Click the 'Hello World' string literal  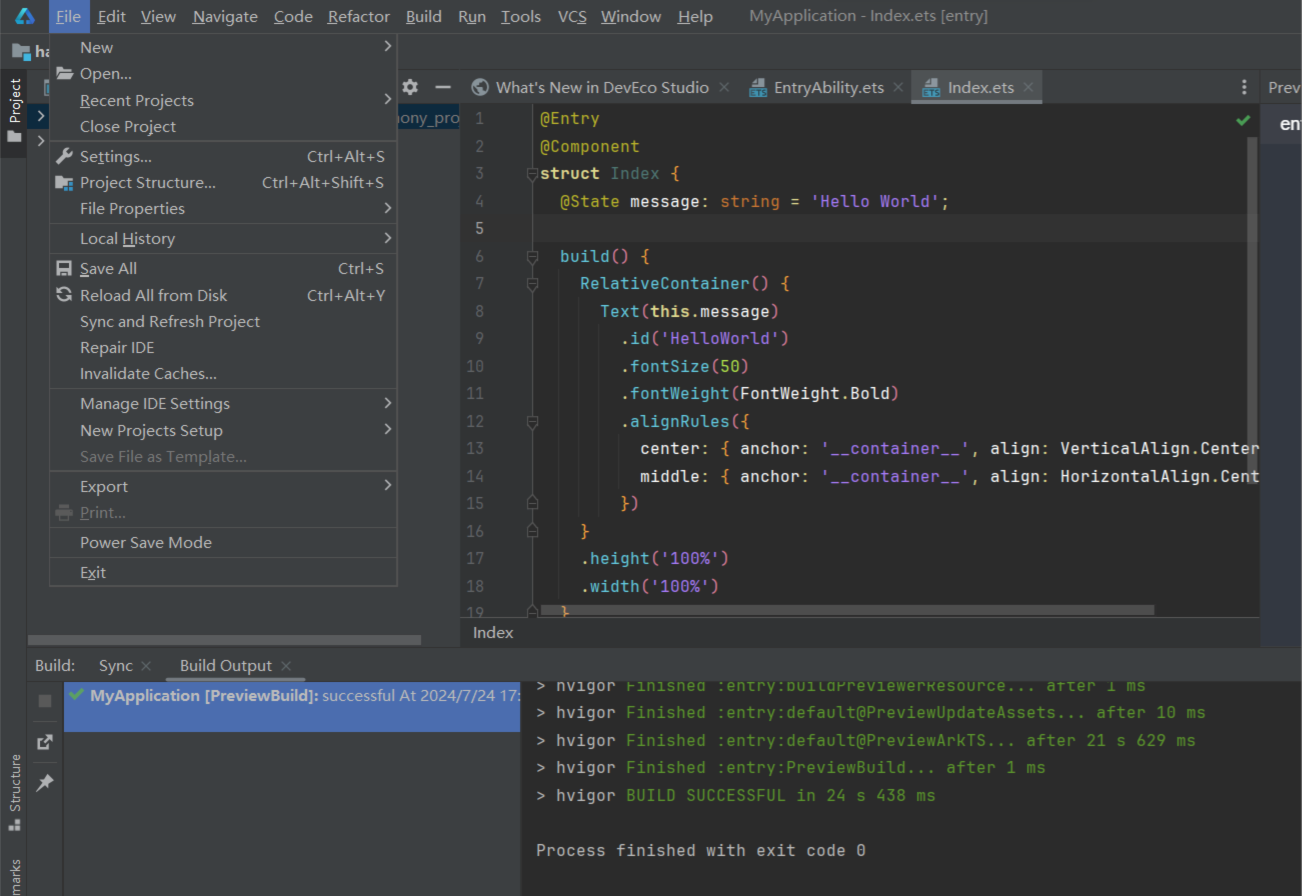click(x=875, y=201)
